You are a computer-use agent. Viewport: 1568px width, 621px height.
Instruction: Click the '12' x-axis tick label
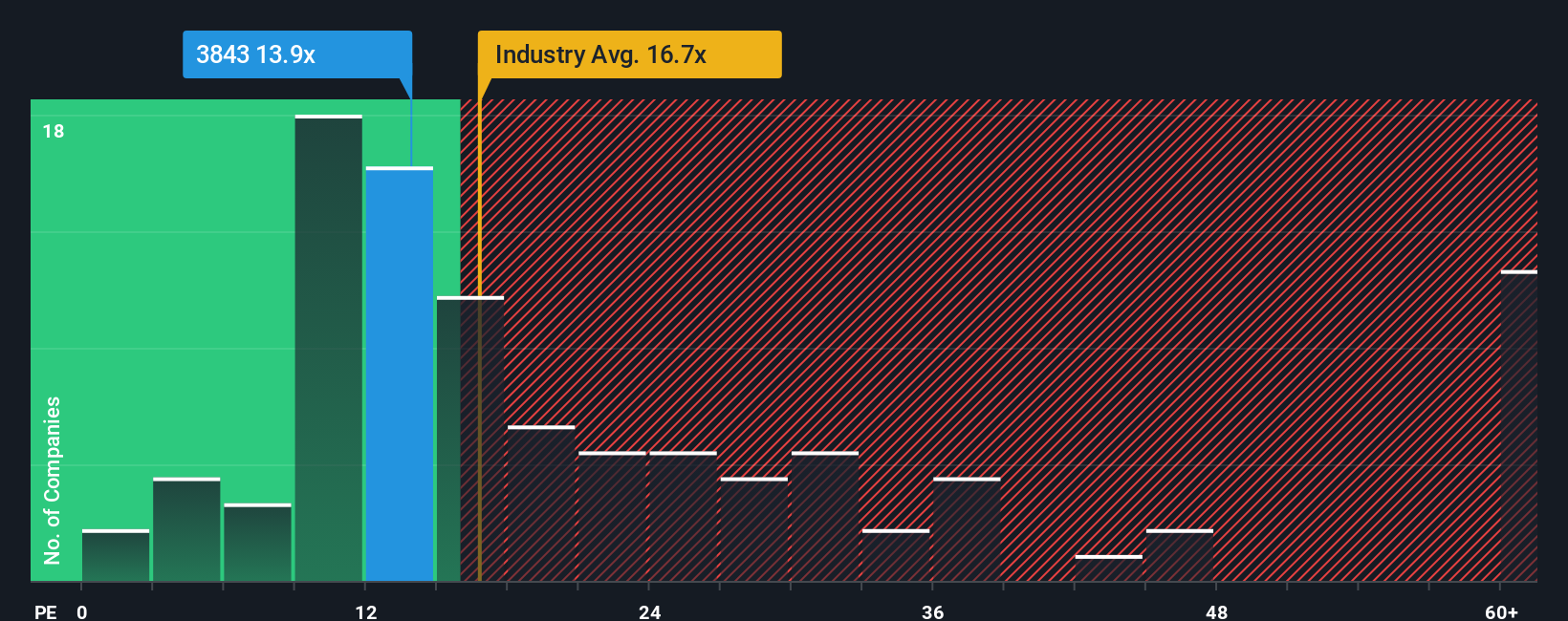[366, 611]
